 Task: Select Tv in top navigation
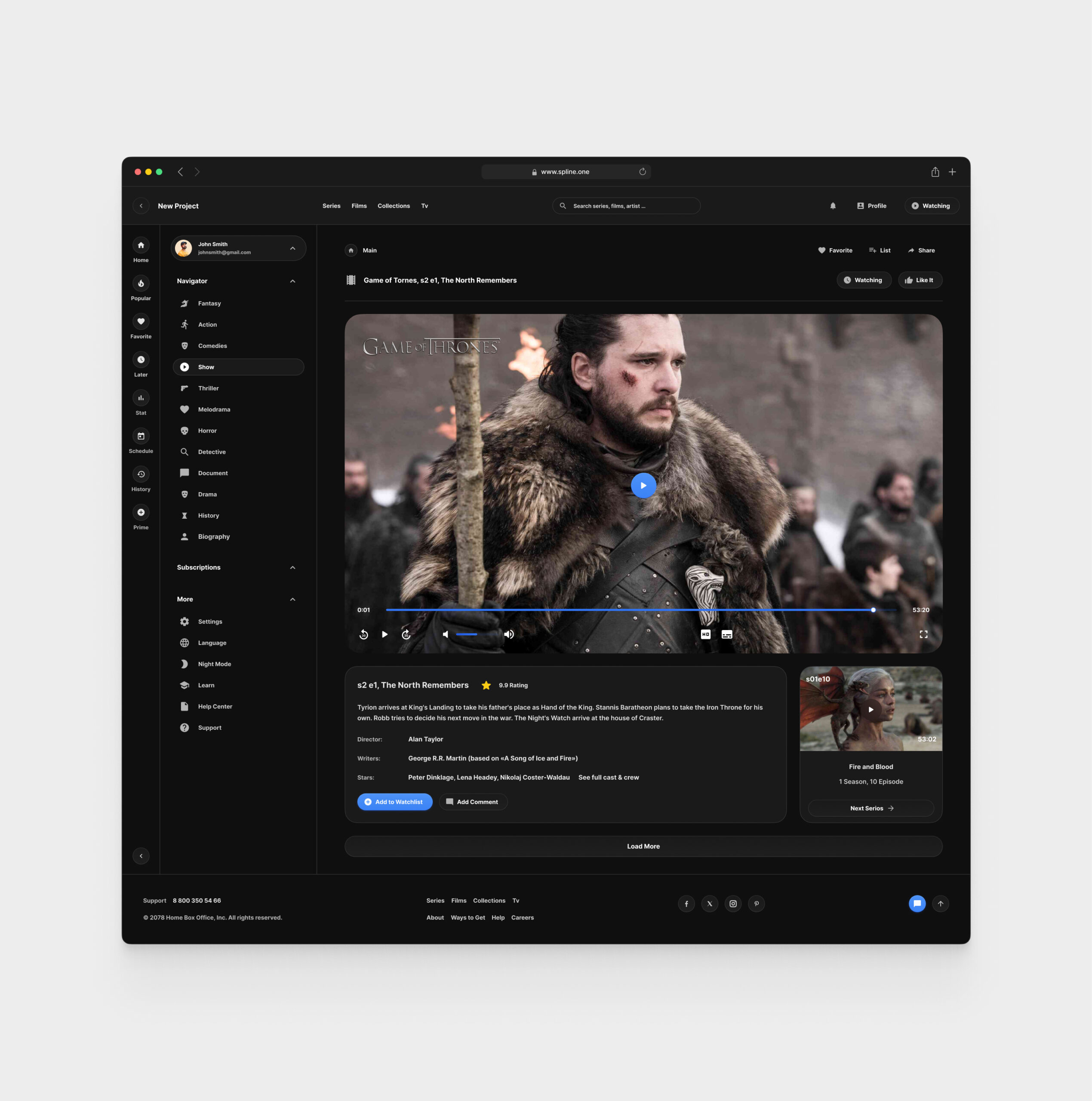[x=424, y=206]
